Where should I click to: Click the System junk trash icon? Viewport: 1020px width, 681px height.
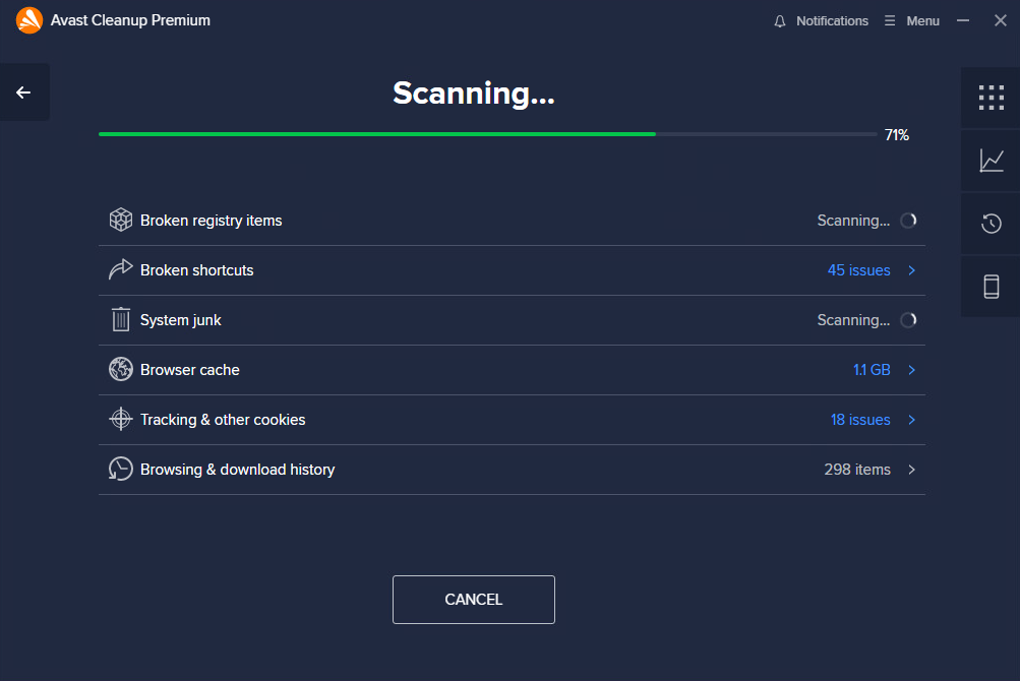point(121,320)
